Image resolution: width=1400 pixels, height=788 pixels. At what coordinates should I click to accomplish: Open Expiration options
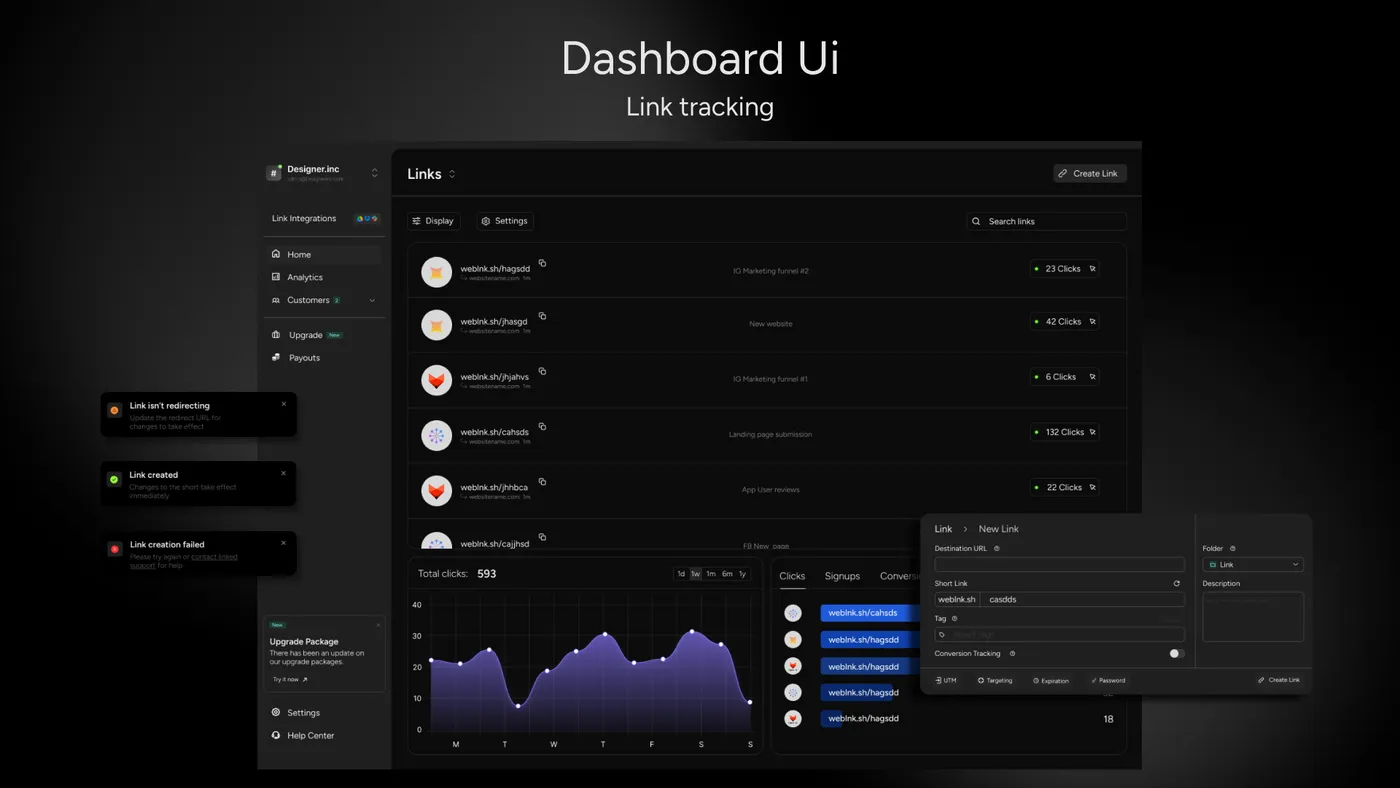tap(1051, 680)
